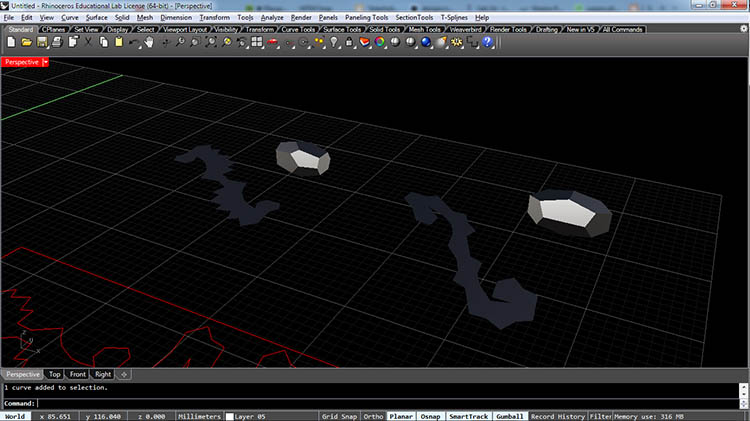Switch to the Curve Tools toolbar tab

click(298, 29)
